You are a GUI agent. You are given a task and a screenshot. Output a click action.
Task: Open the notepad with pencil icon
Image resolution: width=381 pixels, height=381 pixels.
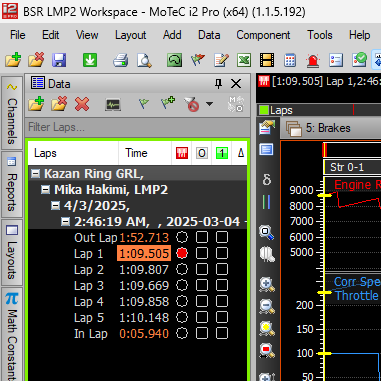[x=221, y=60]
